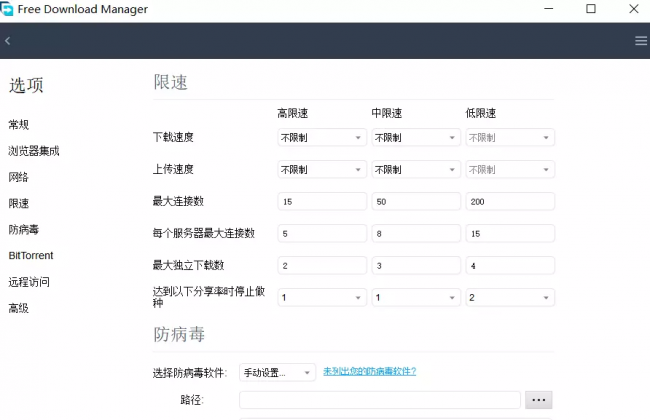The image size is (650, 420).
Task: Click the browse button with three dots
Action: (x=538, y=400)
